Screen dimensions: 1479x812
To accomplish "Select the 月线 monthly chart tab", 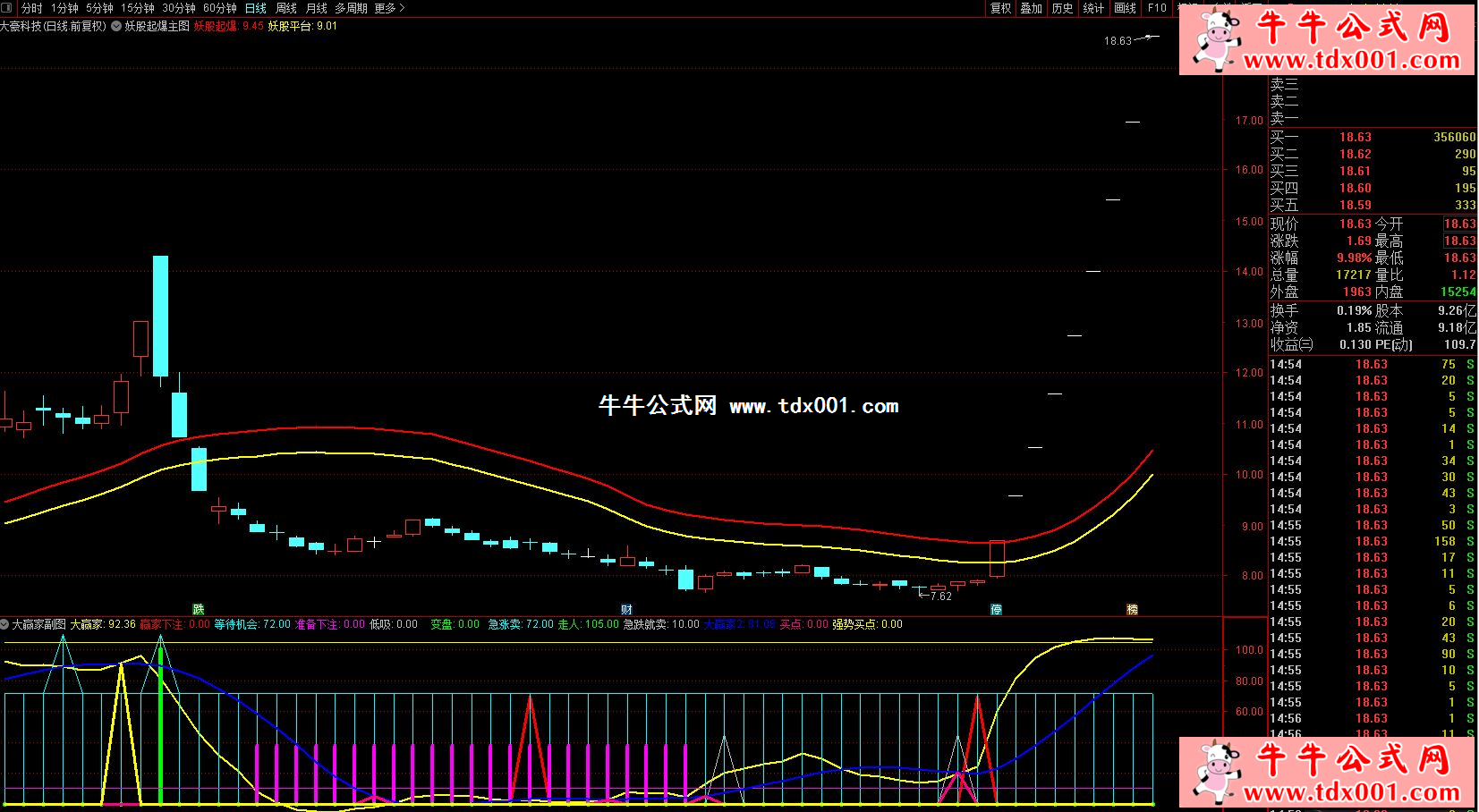I will click(x=317, y=8).
